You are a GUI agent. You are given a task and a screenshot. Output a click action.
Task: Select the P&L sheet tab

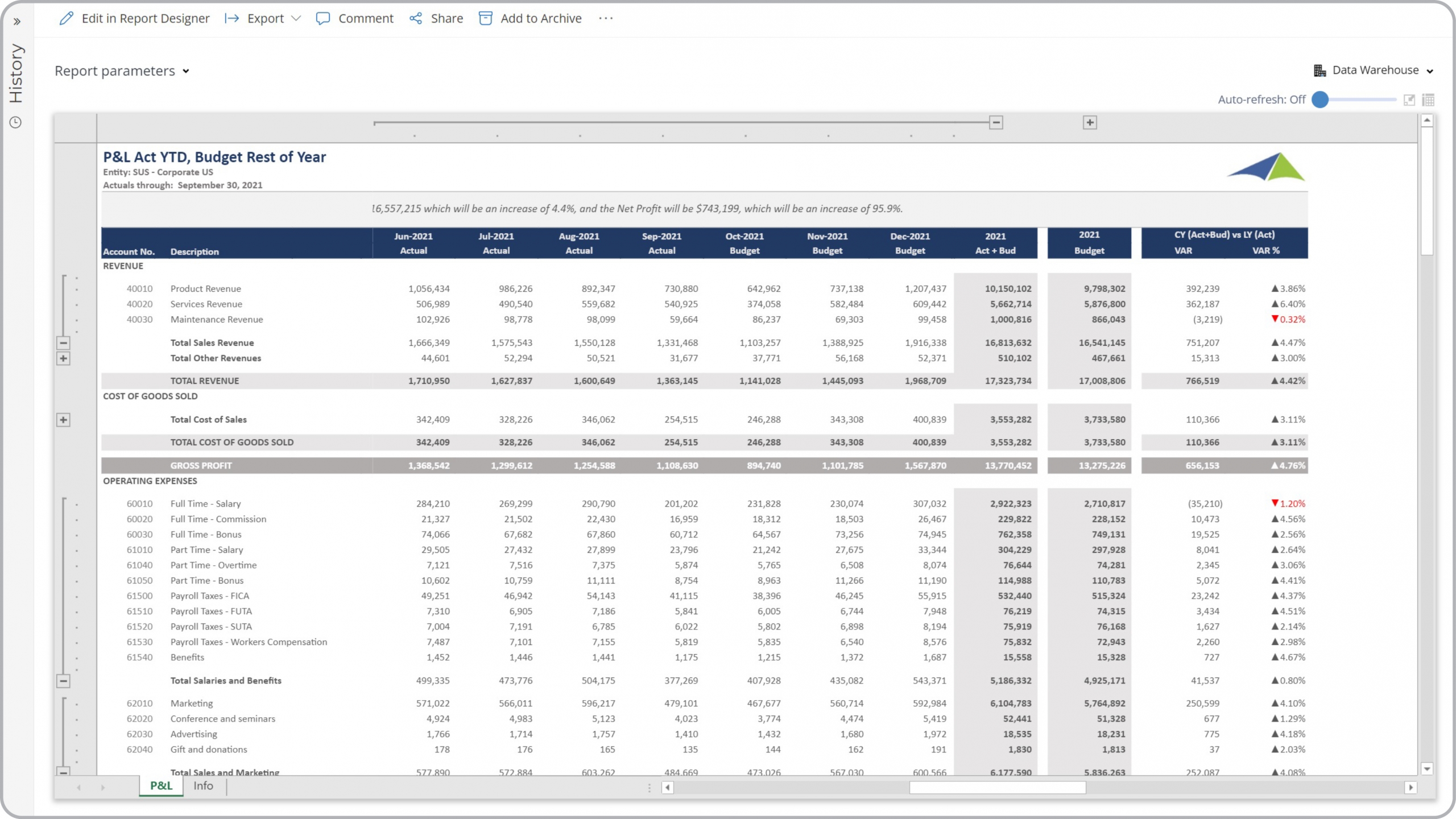click(161, 785)
